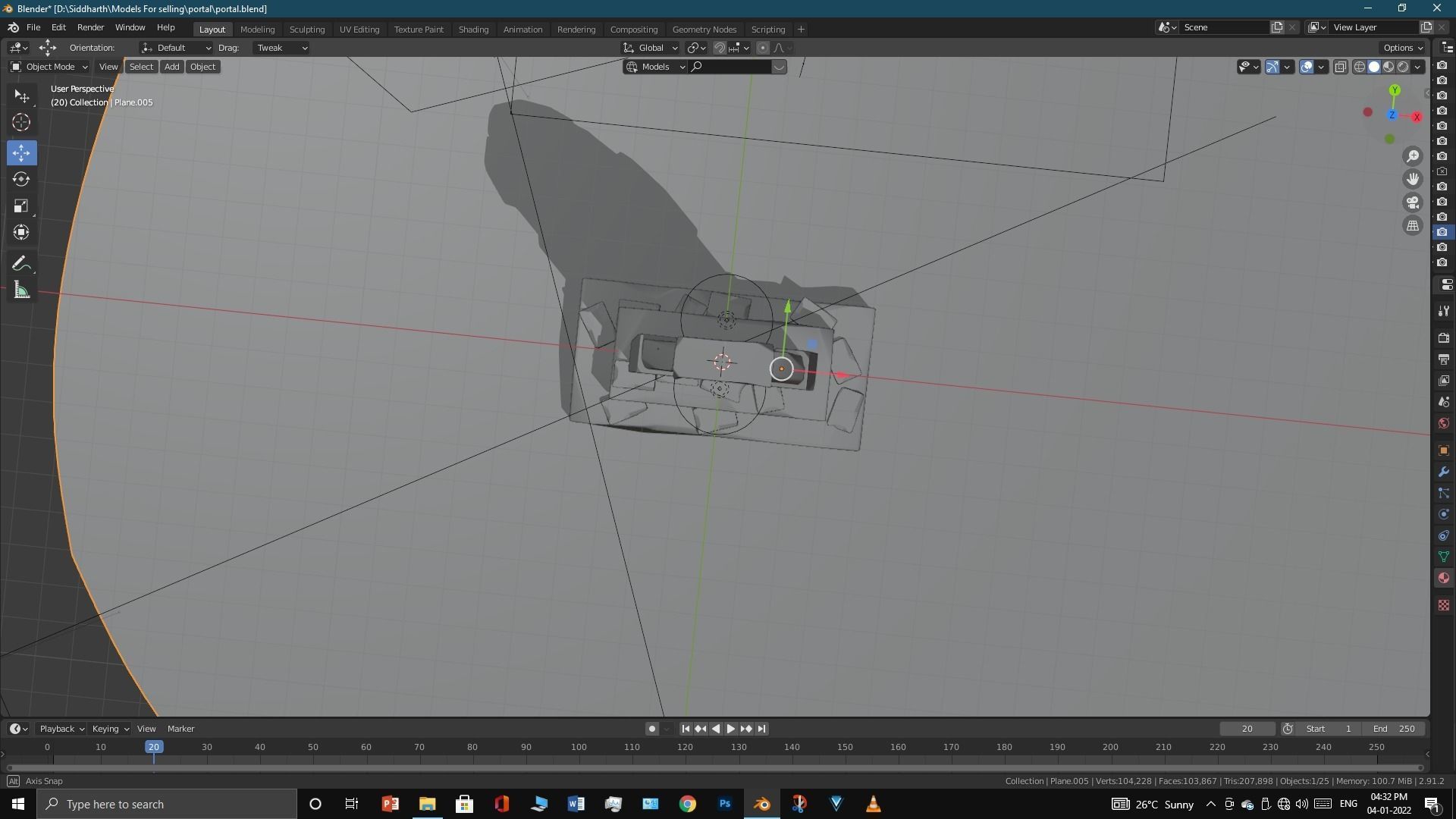Open the Models asset library dropdown
This screenshot has height=819, width=1456.
coord(655,67)
